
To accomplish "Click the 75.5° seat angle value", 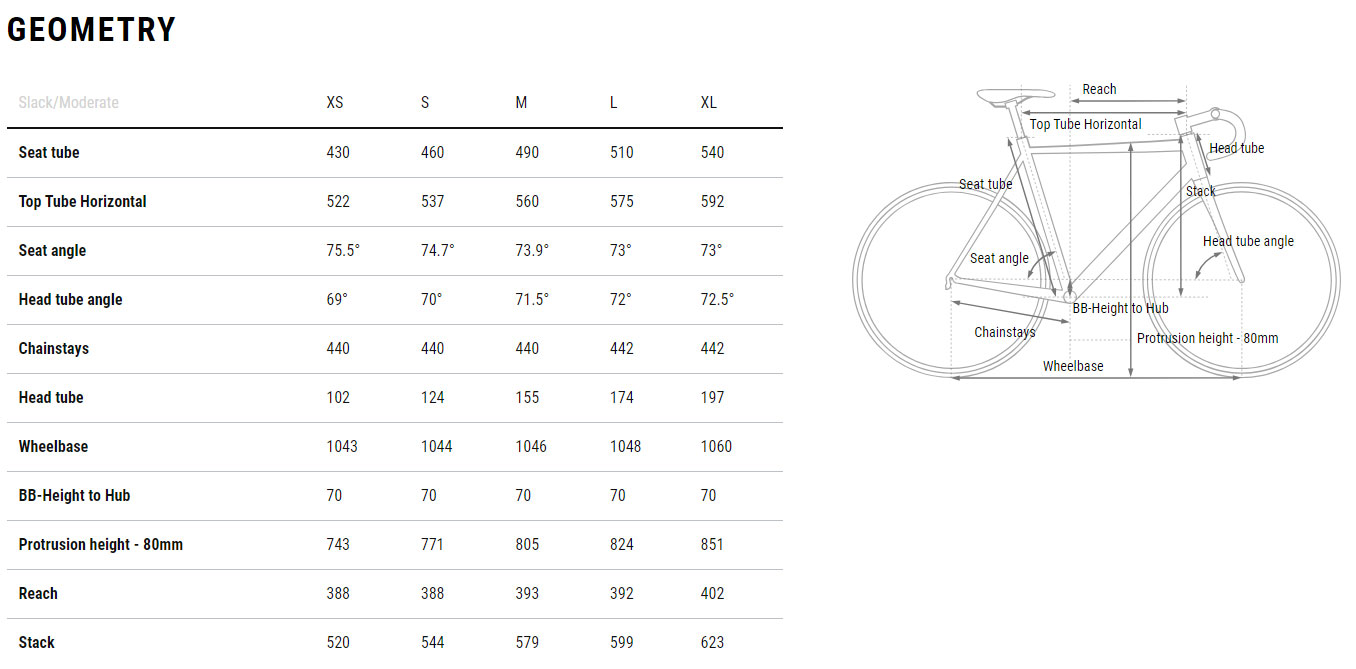I will pos(343,250).
